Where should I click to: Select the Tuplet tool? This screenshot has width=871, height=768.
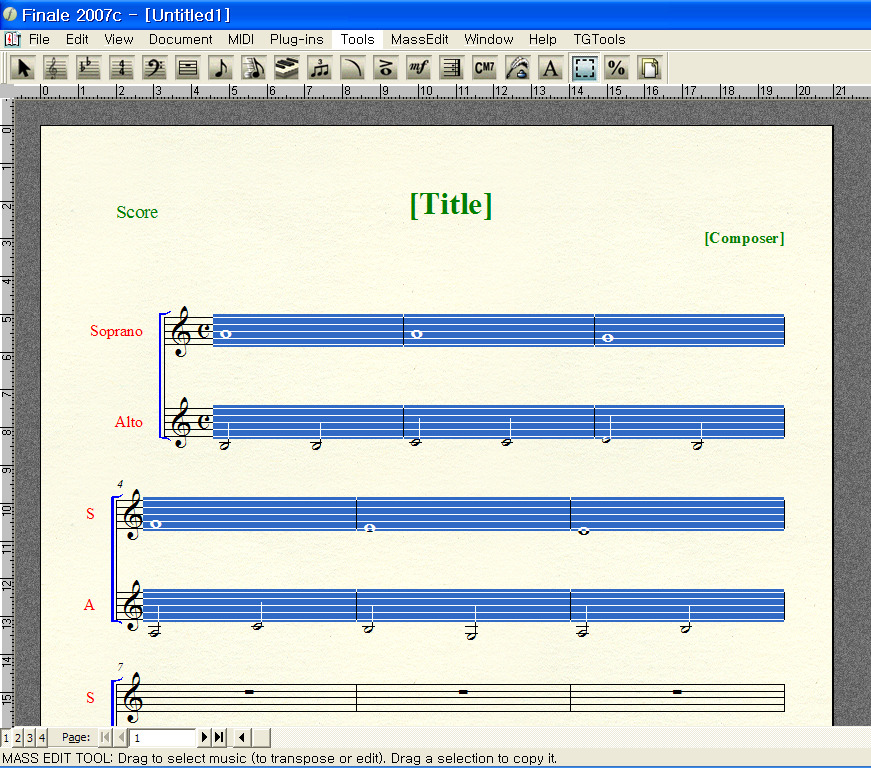pyautogui.click(x=320, y=68)
